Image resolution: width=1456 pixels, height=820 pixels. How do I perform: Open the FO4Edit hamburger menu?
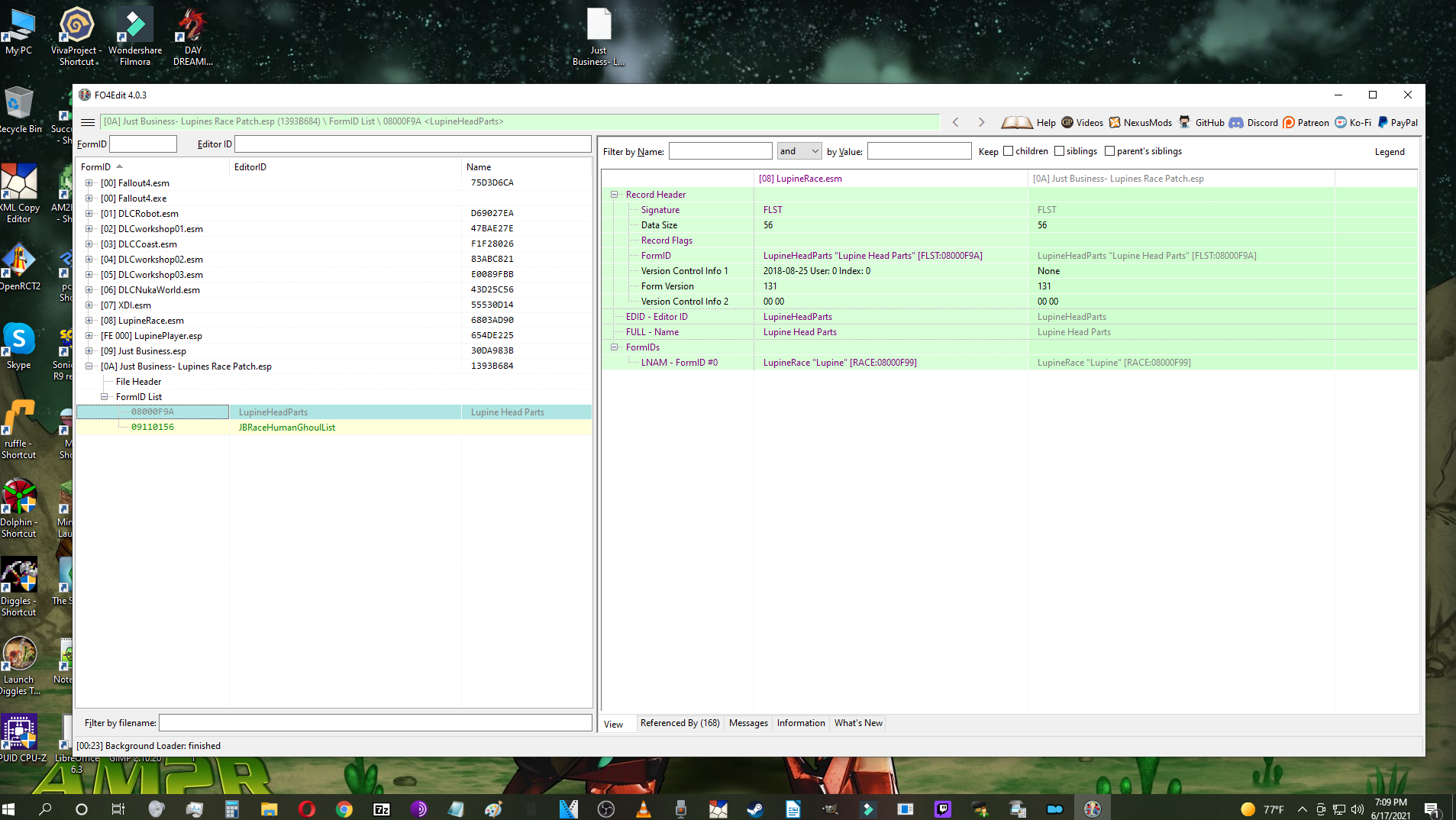pos(88,122)
